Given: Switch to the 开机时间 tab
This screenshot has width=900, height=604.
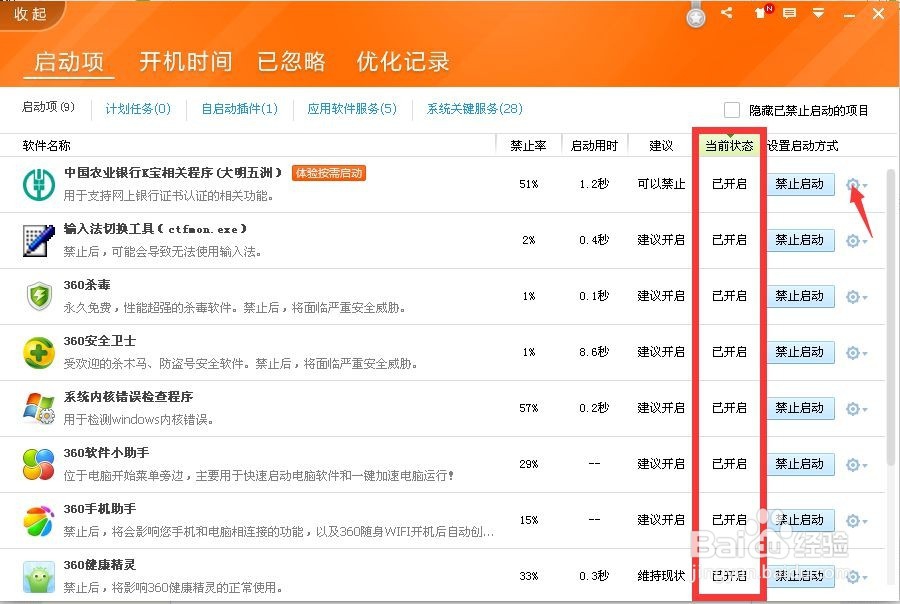Looking at the screenshot, I should [185, 61].
